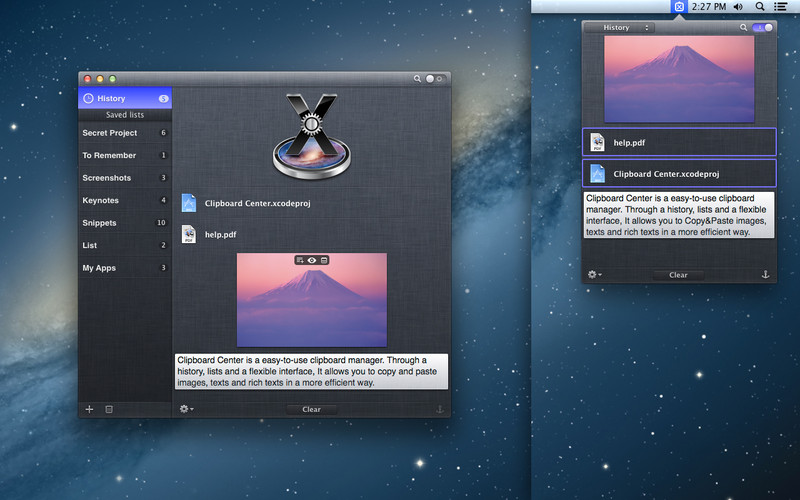
Task: Open gear settings menu in popup panel
Action: click(594, 274)
